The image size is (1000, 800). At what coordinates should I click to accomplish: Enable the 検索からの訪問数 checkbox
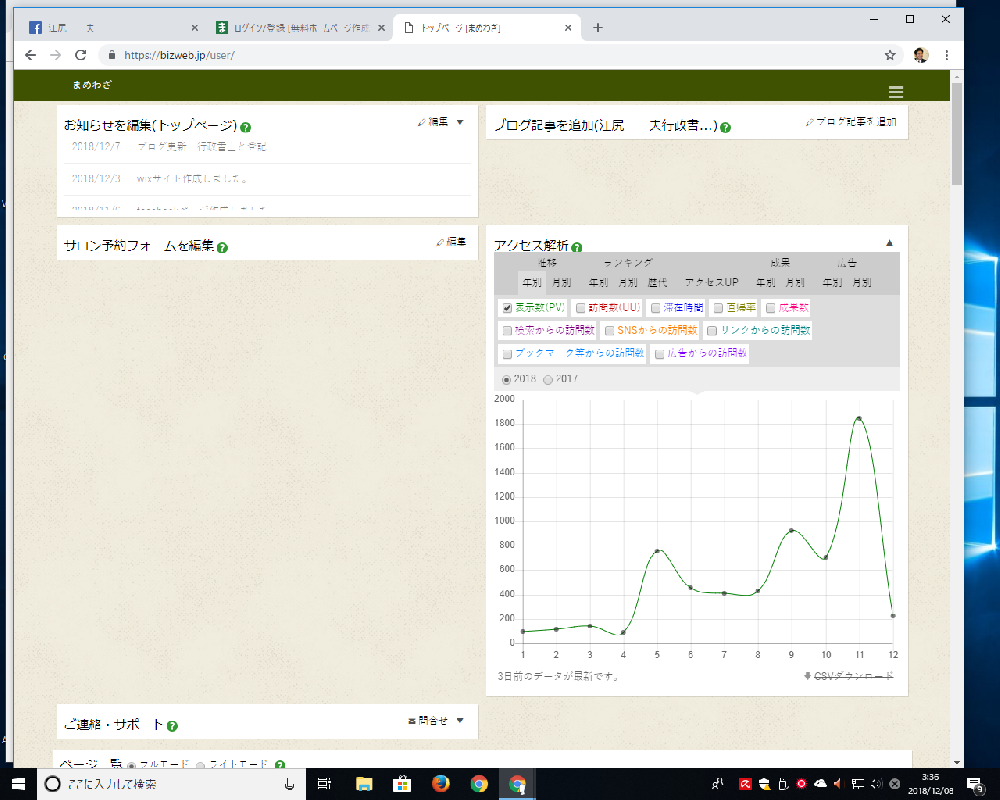[x=507, y=330]
